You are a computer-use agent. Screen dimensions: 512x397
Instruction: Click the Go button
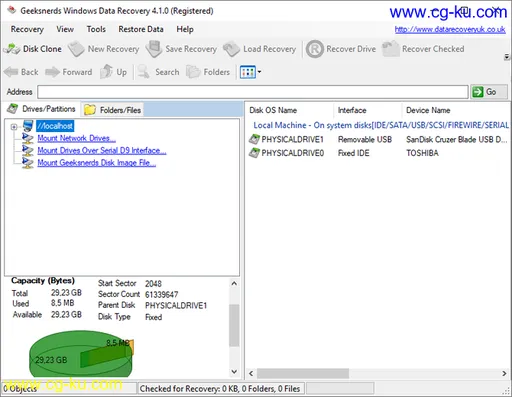tap(489, 92)
